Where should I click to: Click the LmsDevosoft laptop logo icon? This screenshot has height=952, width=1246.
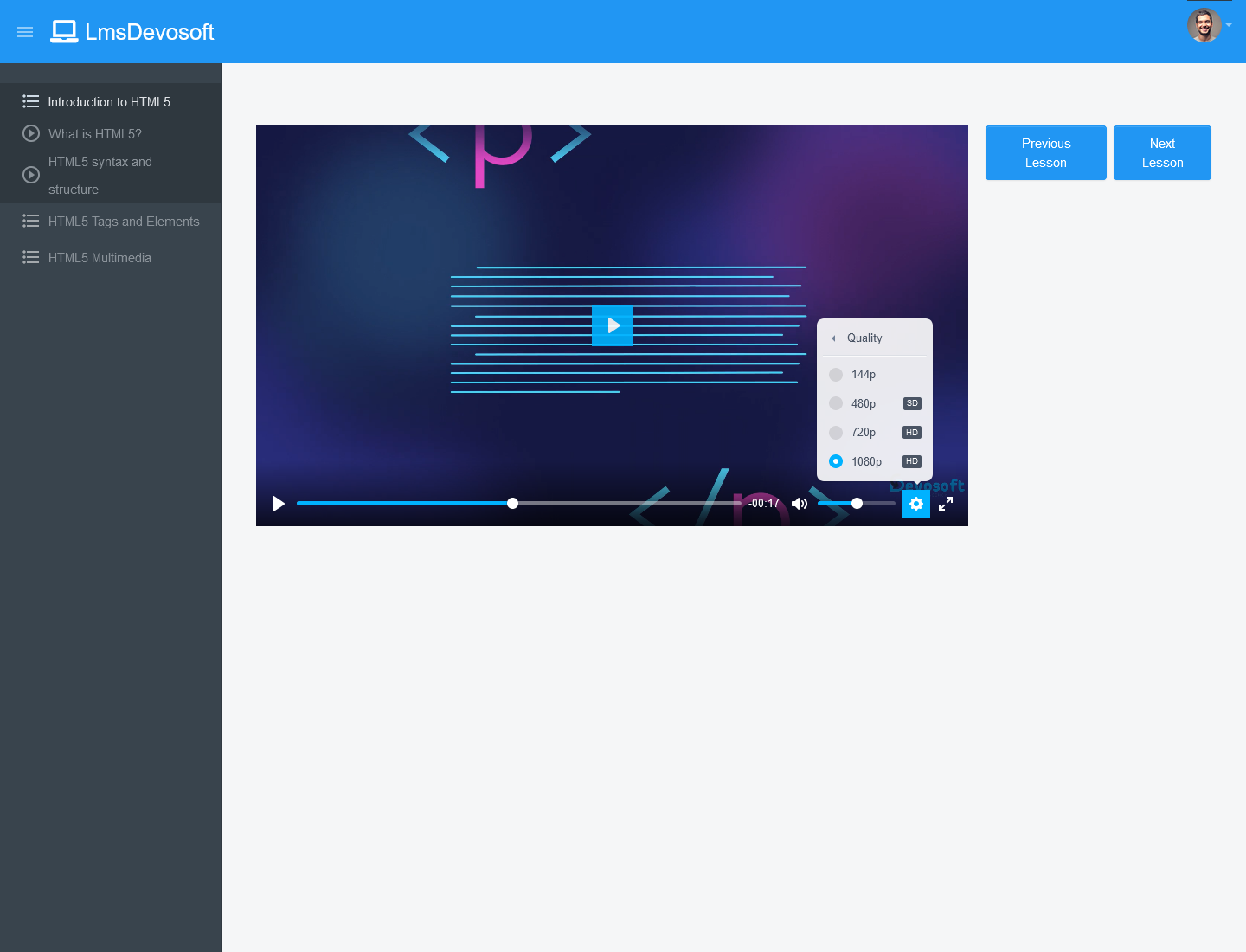pyautogui.click(x=64, y=32)
